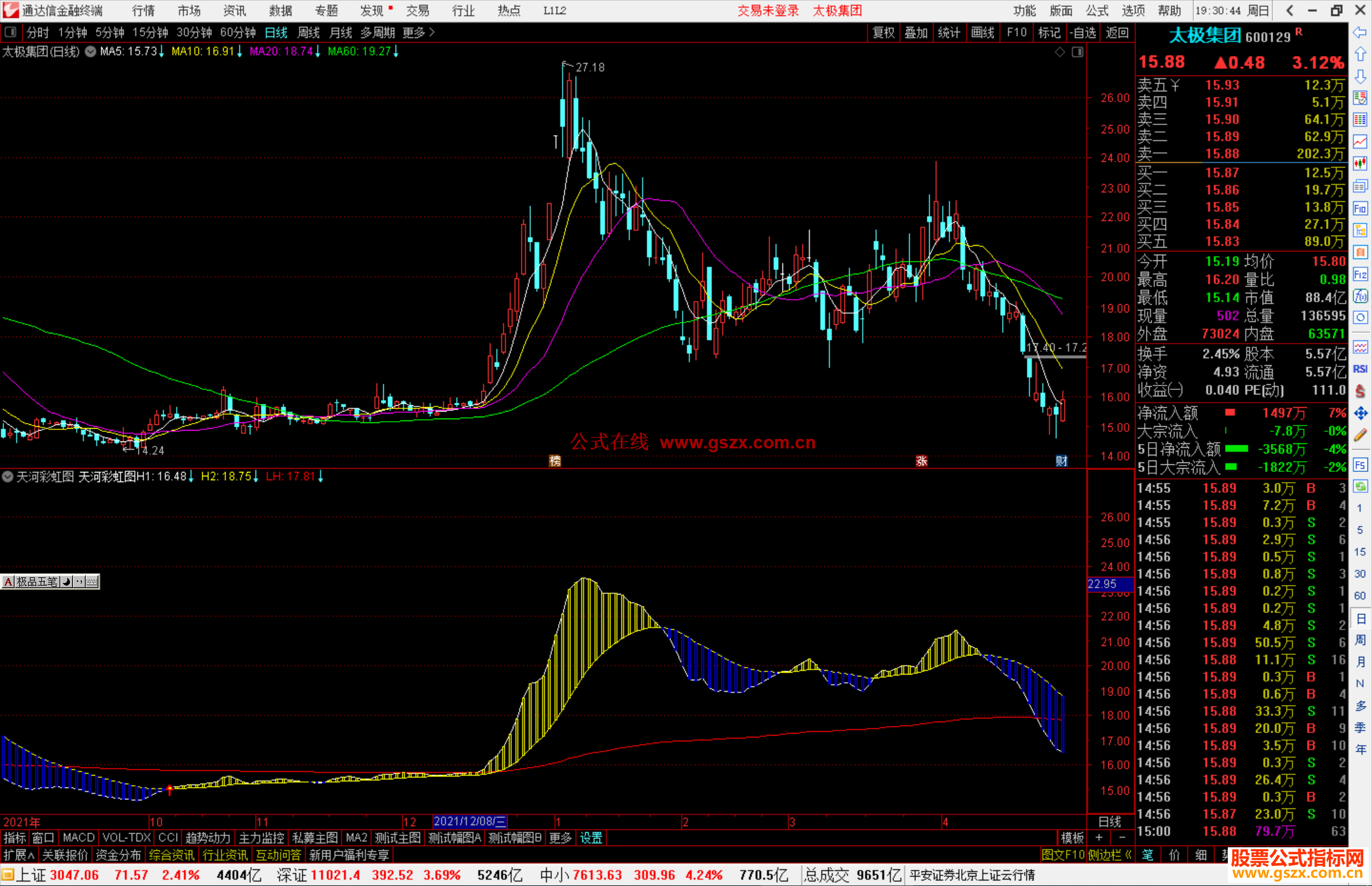Open the intraday line chart sidebar icon
Screen dimensions: 1372x886
click(x=1360, y=142)
